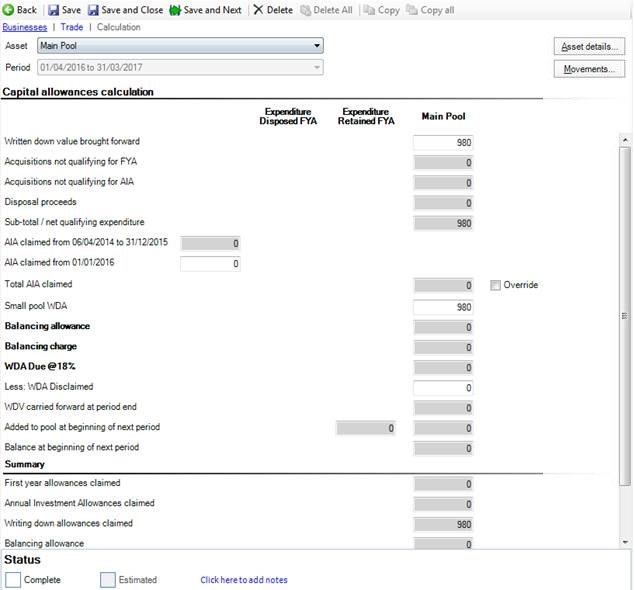Click the Acquisitions not qualifying for FYA value

(443, 163)
